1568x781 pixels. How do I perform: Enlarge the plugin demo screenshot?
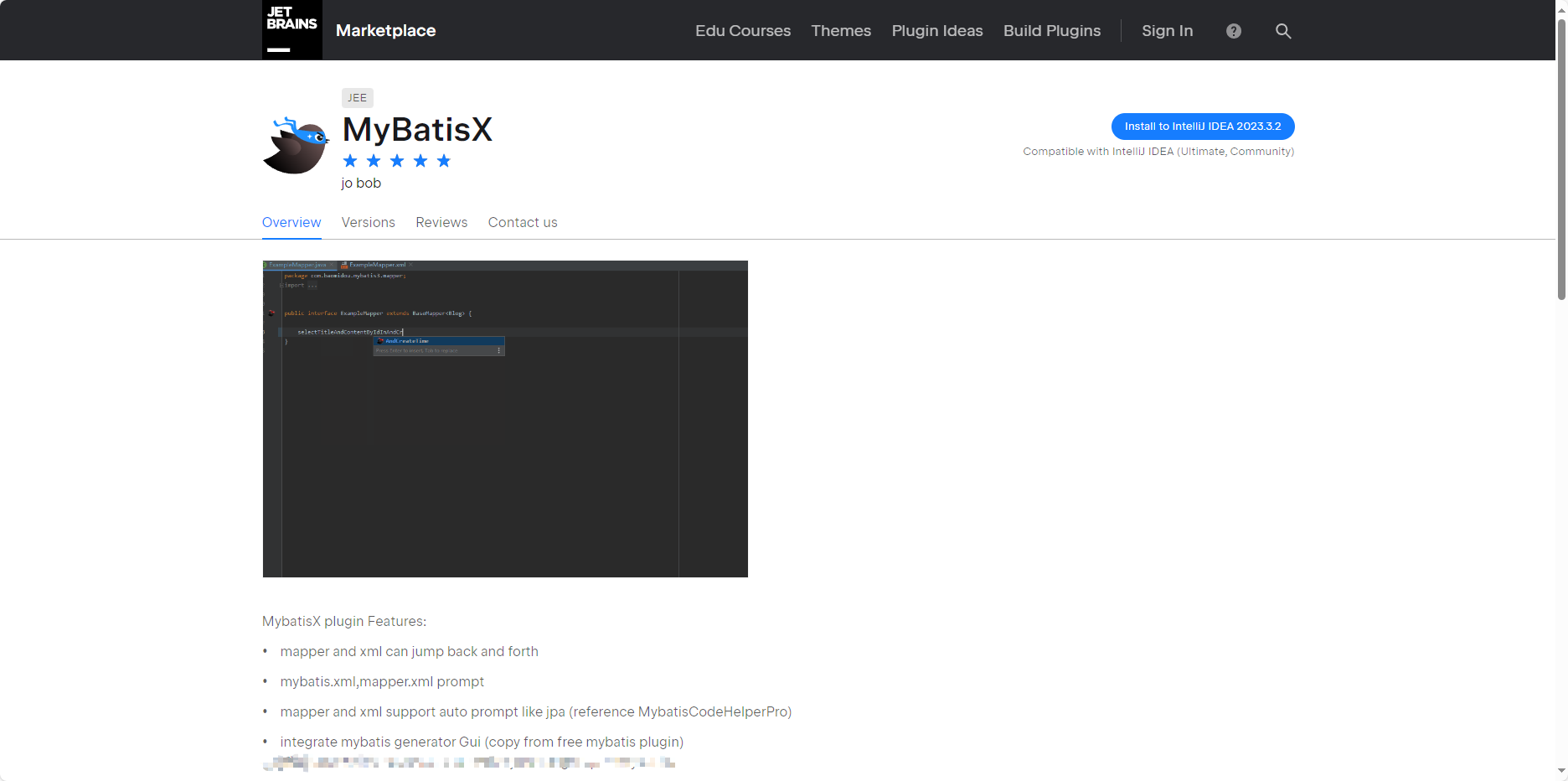pos(505,419)
